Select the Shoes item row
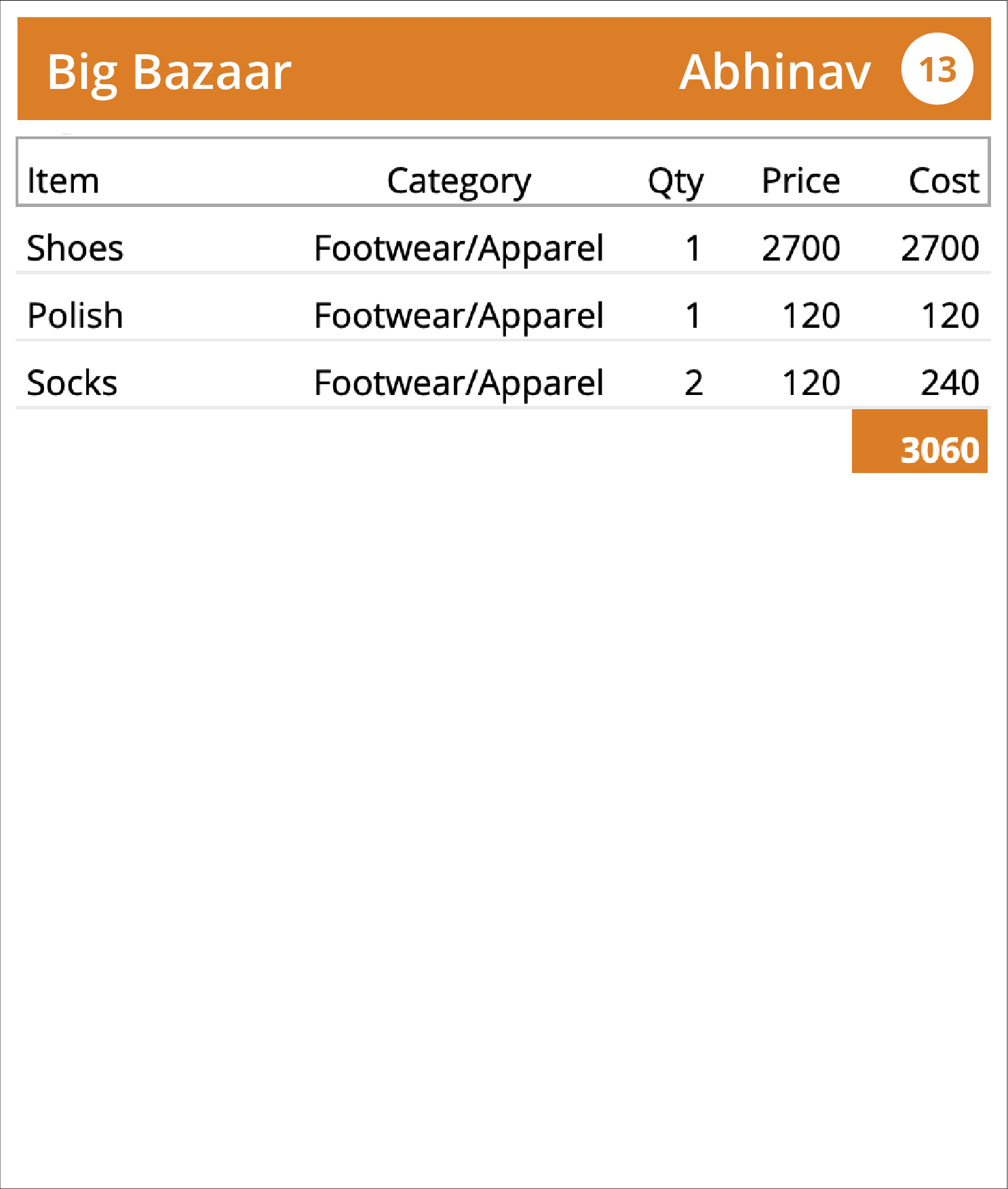The image size is (1008, 1189). [x=503, y=248]
